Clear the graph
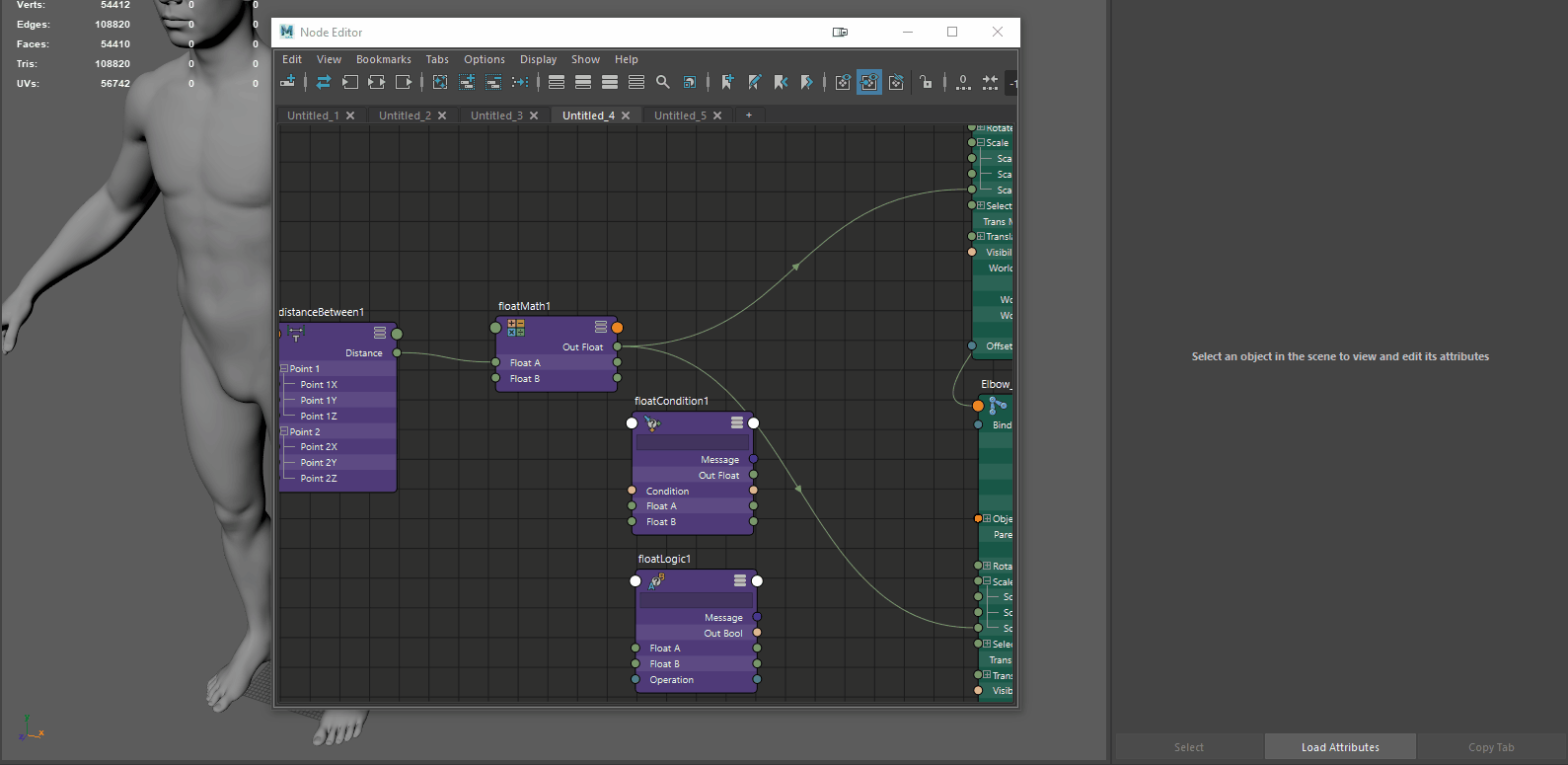This screenshot has width=1568, height=765. click(440, 82)
